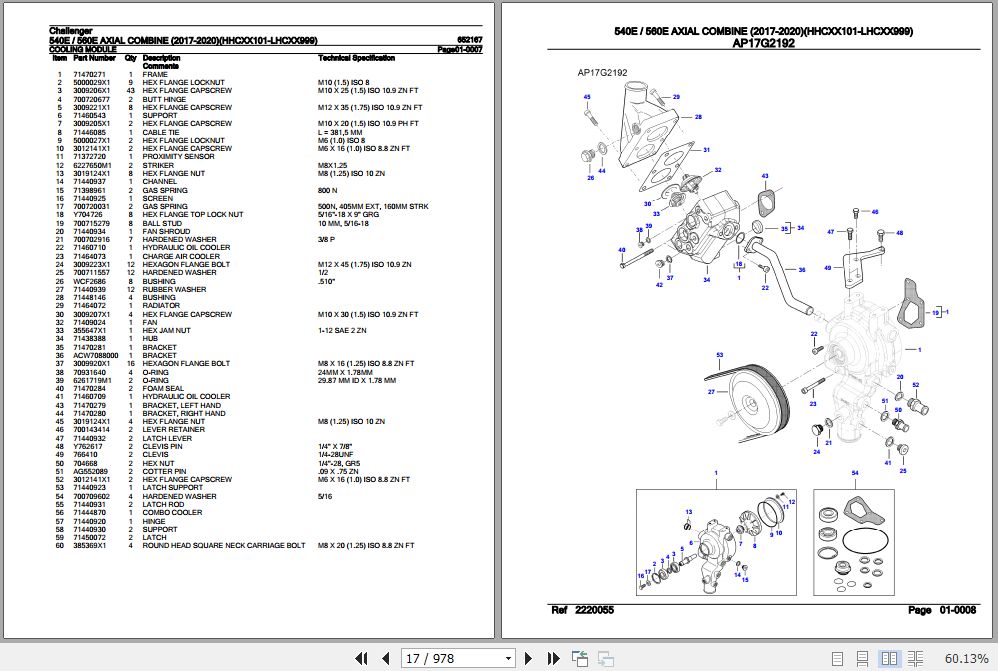Toggle continuous facing pages layout
The width and height of the screenshot is (998, 671).
tap(916, 658)
